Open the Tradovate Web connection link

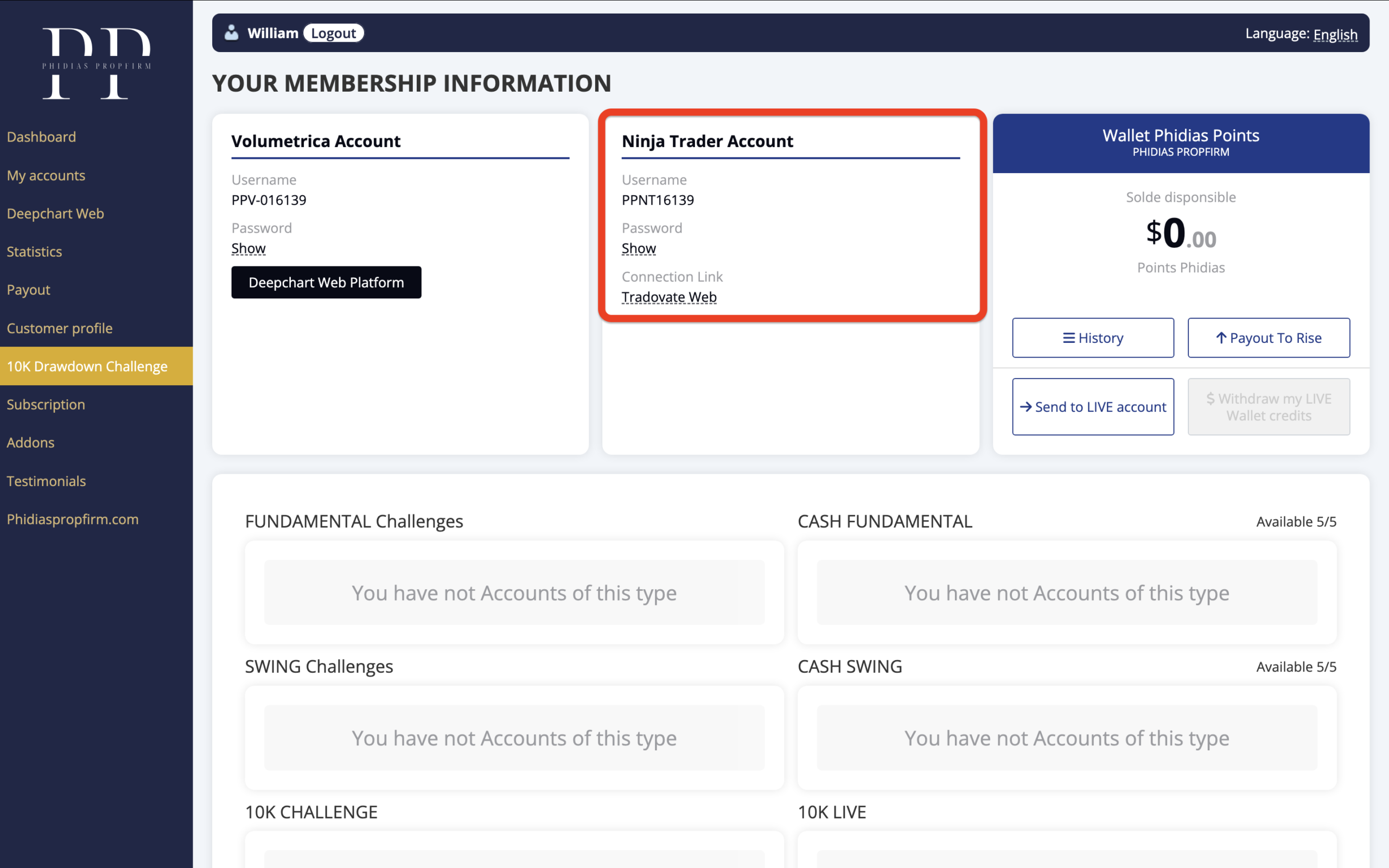(669, 297)
